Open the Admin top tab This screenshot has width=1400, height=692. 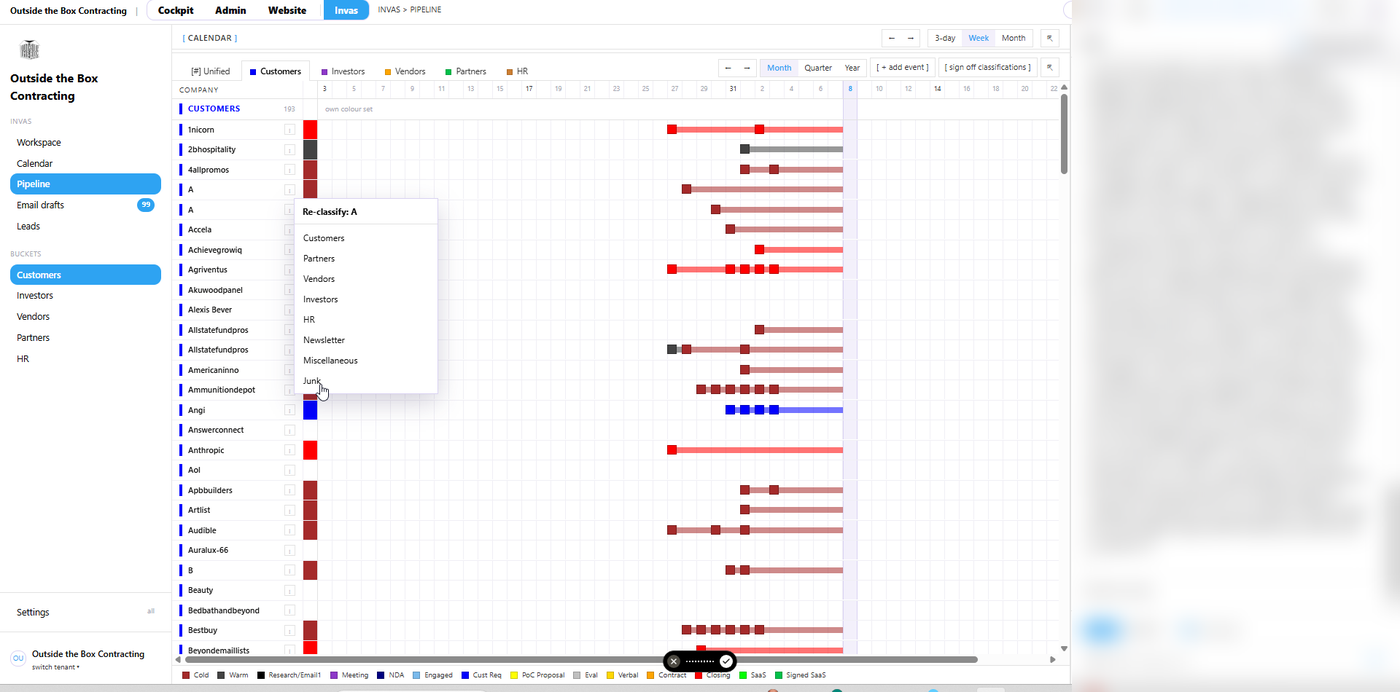(x=230, y=10)
